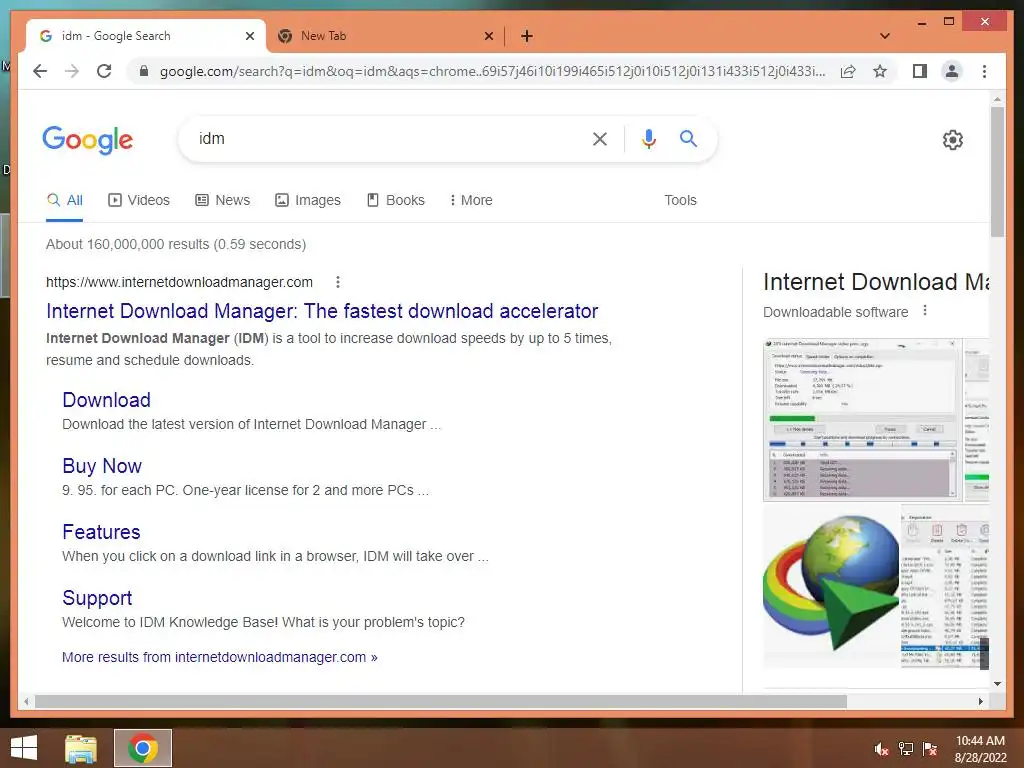Click the scroll-right arrow of horizontal scrollbar
This screenshot has width=1024, height=768.
coord(980,701)
